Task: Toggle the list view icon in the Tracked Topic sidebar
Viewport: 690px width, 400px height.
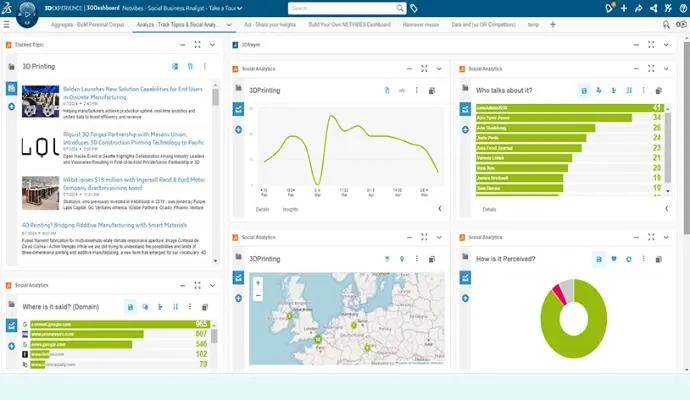Action: [x=11, y=88]
